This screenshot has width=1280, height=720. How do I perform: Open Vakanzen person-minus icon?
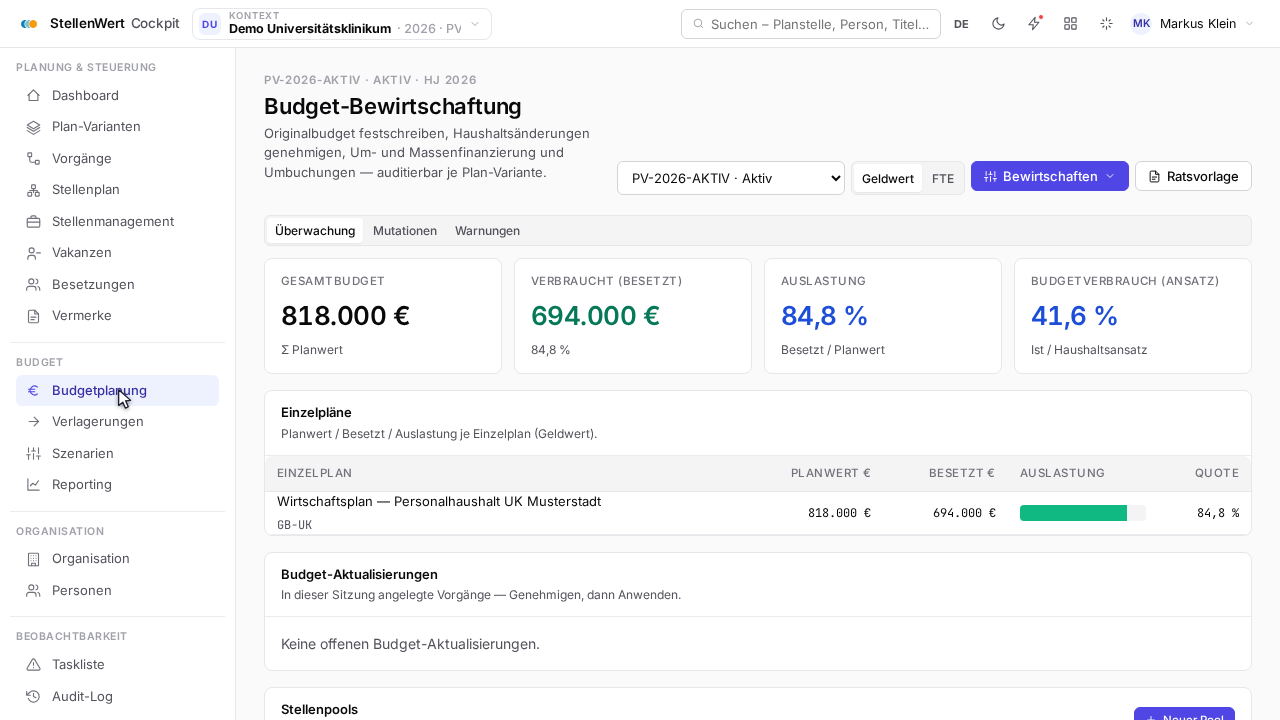pyautogui.click(x=33, y=253)
